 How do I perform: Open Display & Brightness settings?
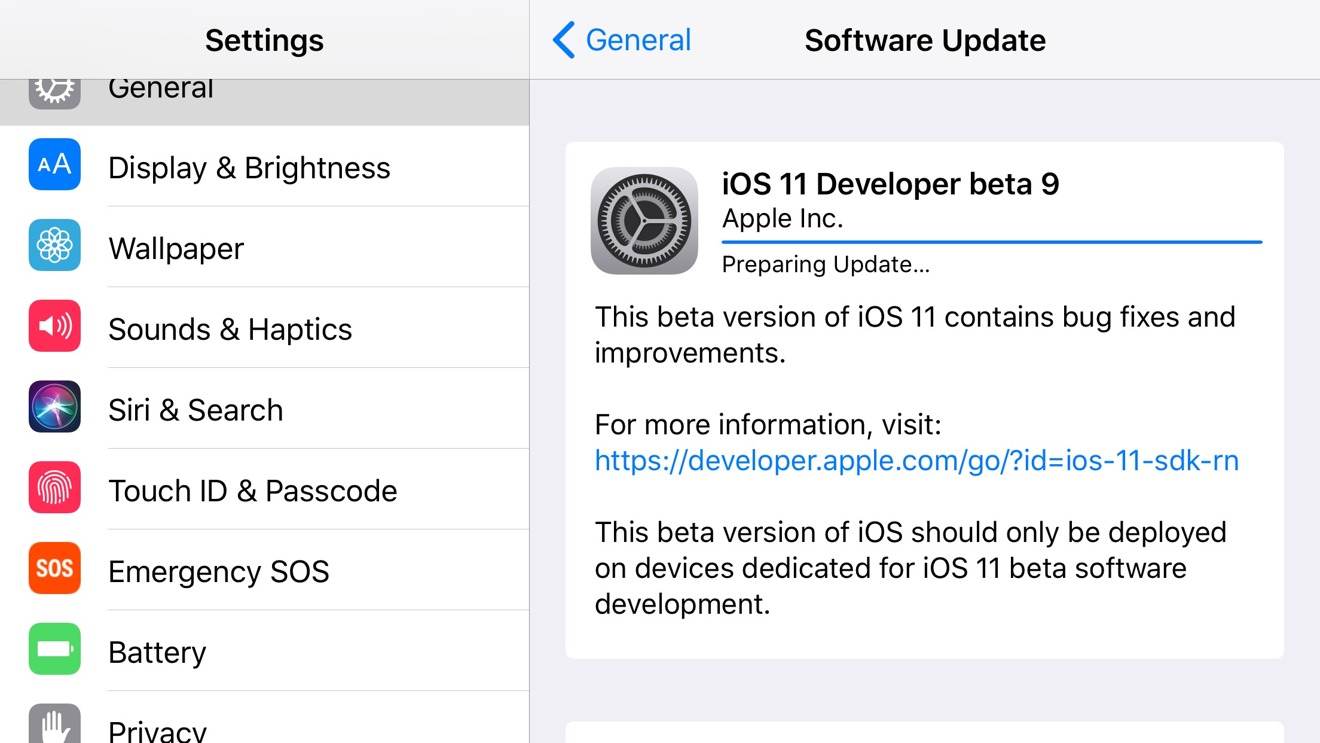click(264, 166)
